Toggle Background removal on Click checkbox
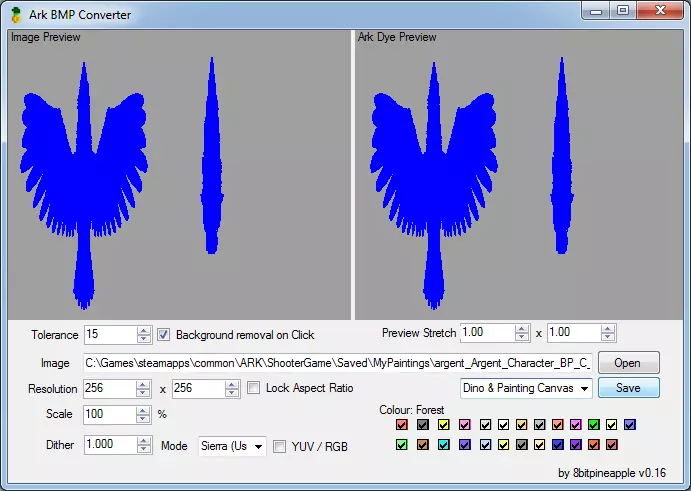 point(165,335)
